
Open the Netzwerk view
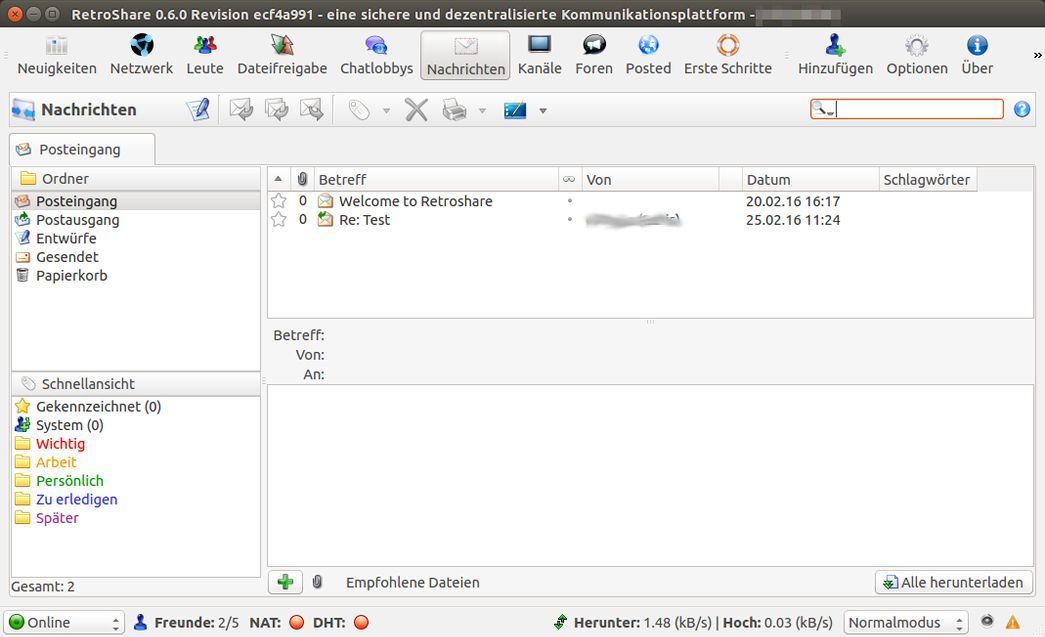point(141,55)
